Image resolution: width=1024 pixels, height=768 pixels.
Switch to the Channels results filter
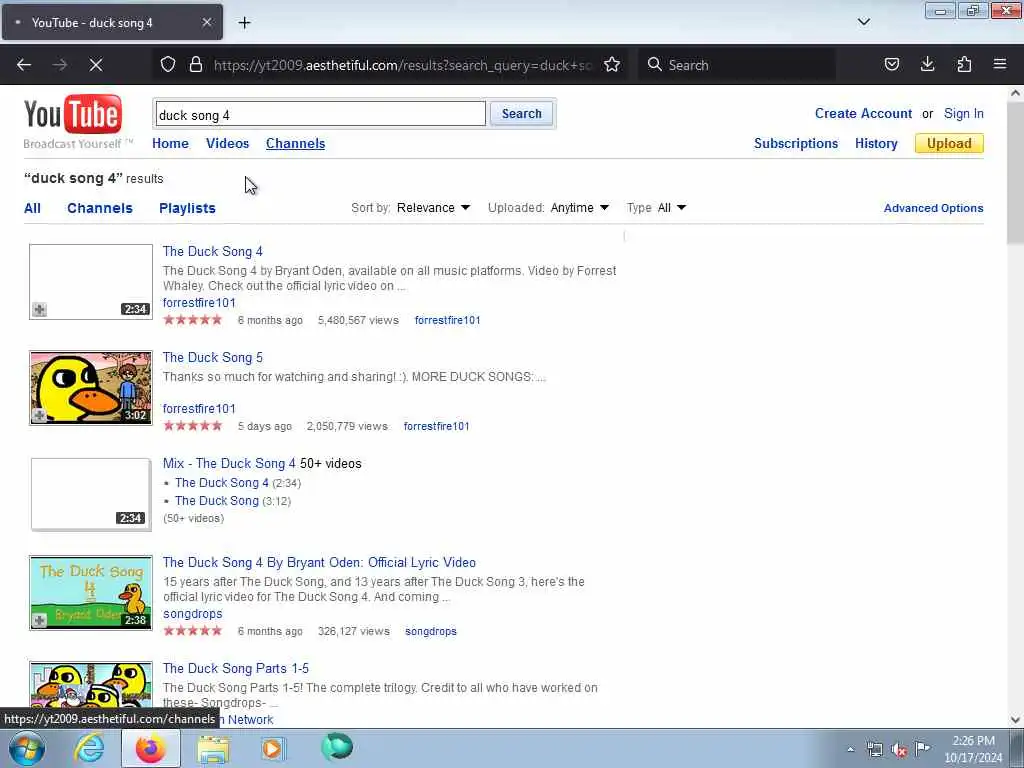(x=100, y=208)
